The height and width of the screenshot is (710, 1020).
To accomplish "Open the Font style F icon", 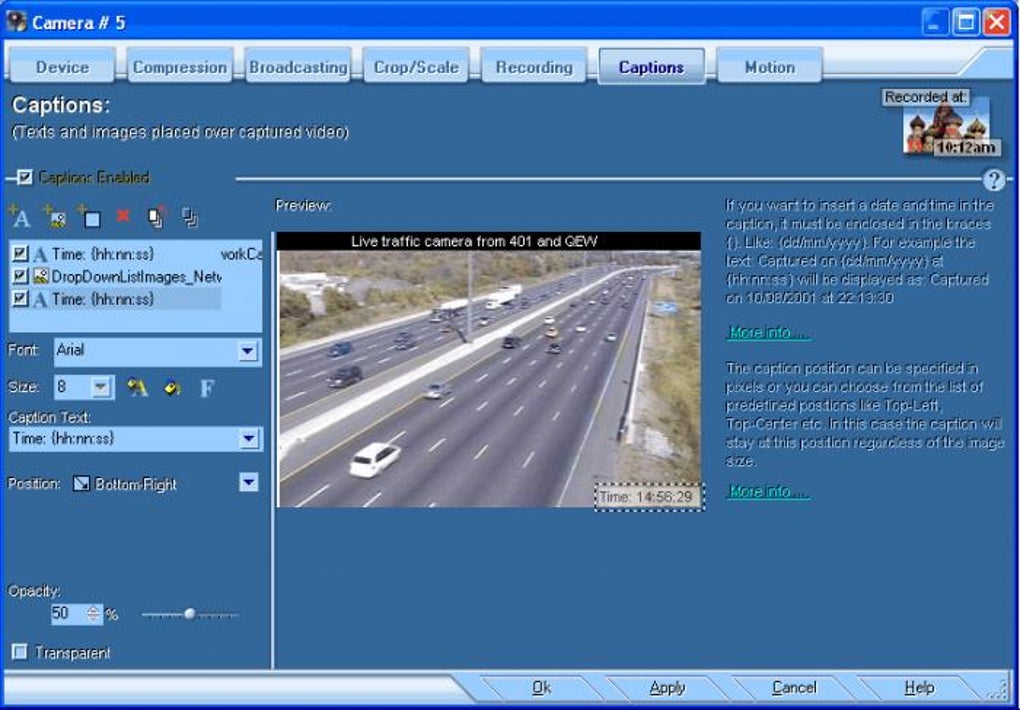I will tap(207, 385).
